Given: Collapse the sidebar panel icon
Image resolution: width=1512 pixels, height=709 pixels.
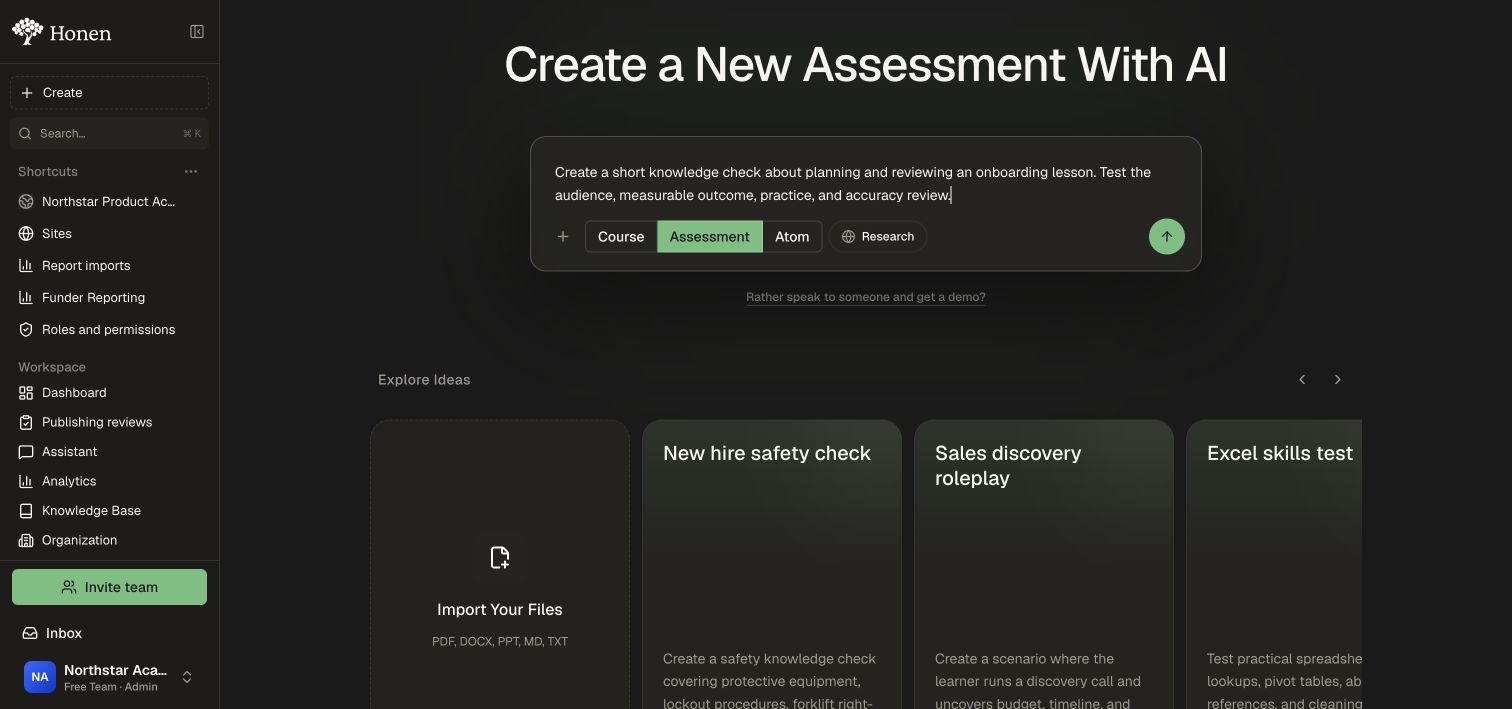Looking at the screenshot, I should pos(197,32).
